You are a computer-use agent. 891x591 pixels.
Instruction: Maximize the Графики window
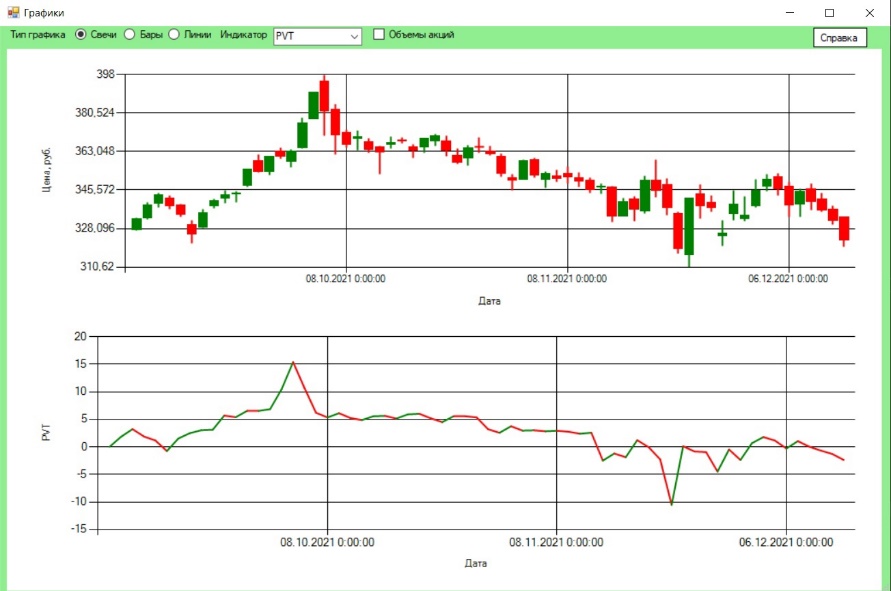pyautogui.click(x=830, y=13)
